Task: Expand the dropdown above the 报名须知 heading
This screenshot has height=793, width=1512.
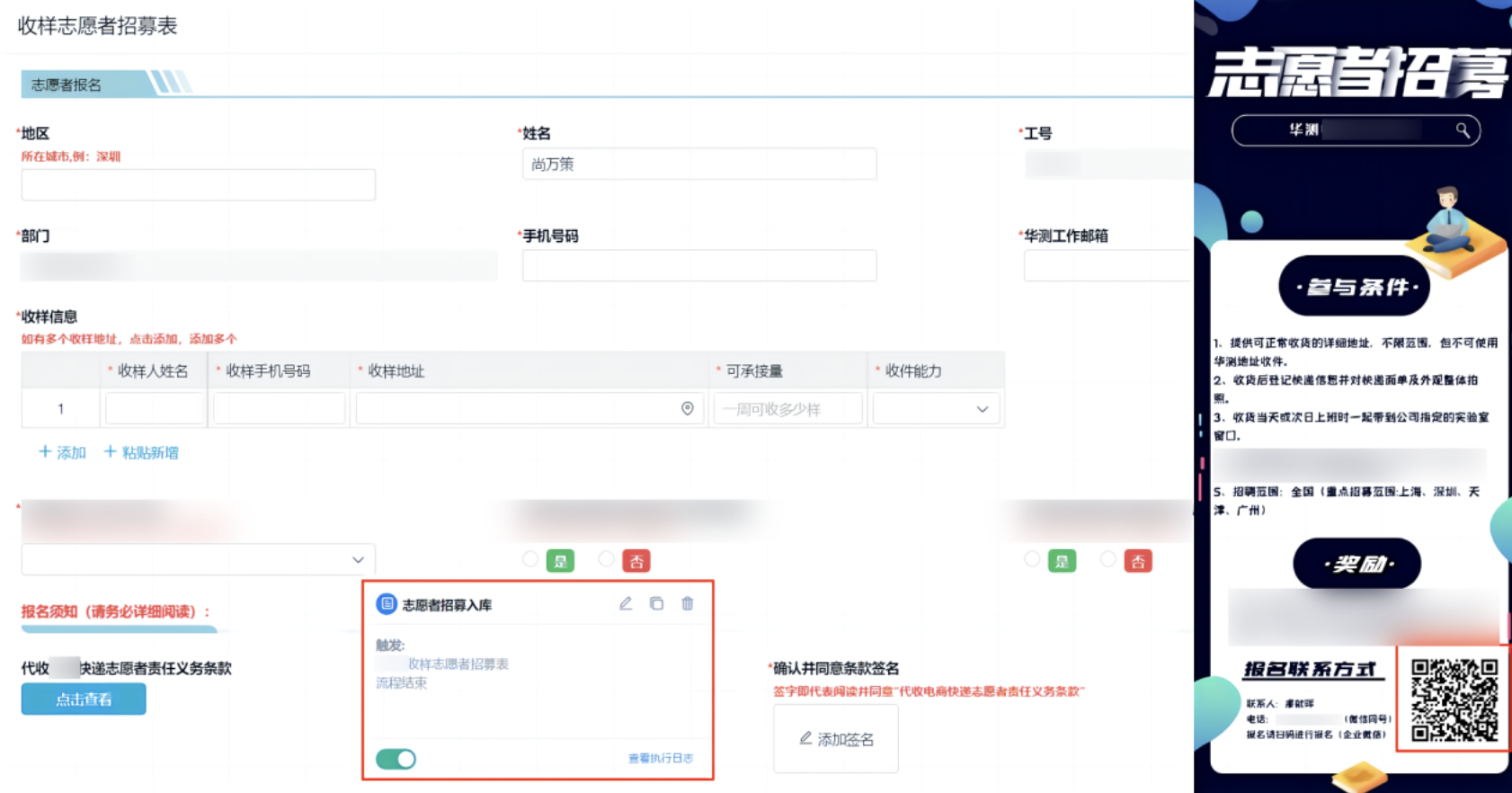Action: click(x=199, y=559)
